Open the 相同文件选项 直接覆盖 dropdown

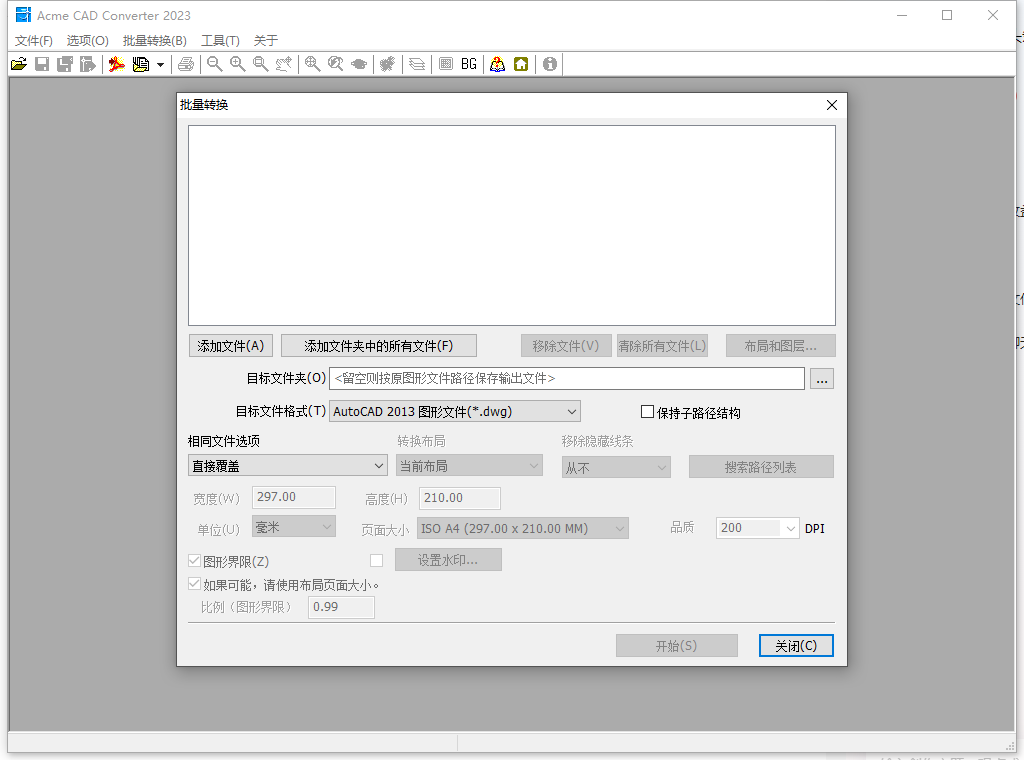[287, 466]
